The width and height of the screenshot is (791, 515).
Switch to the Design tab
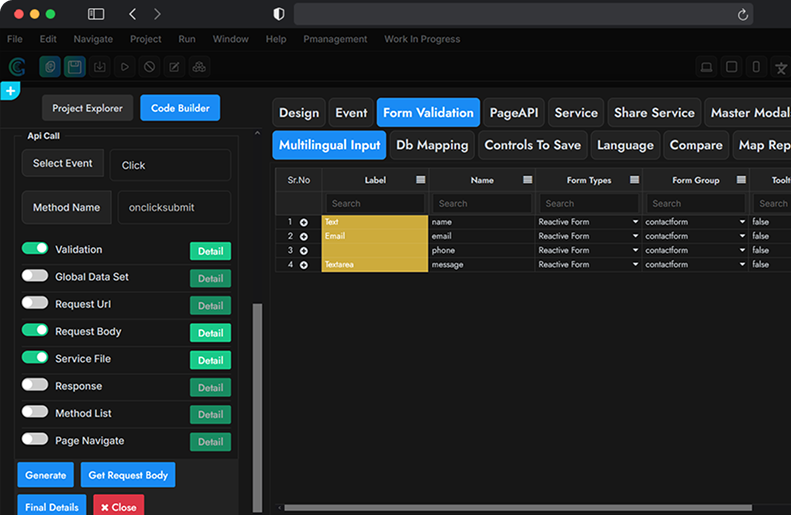299,112
